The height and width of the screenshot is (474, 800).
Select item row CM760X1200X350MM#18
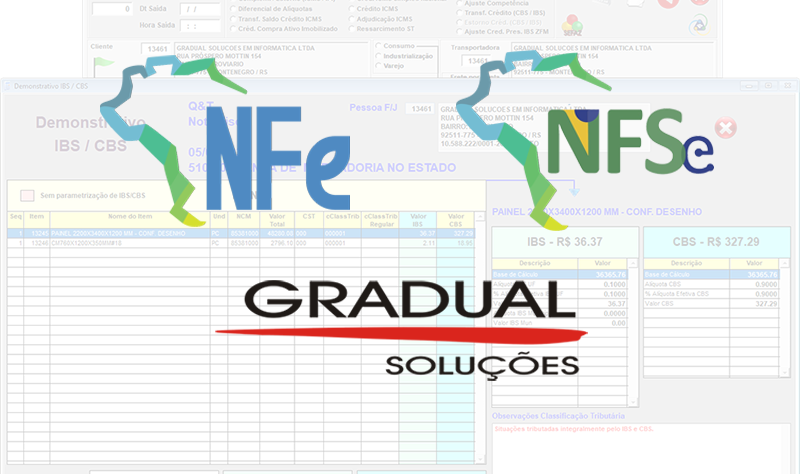pyautogui.click(x=241, y=243)
